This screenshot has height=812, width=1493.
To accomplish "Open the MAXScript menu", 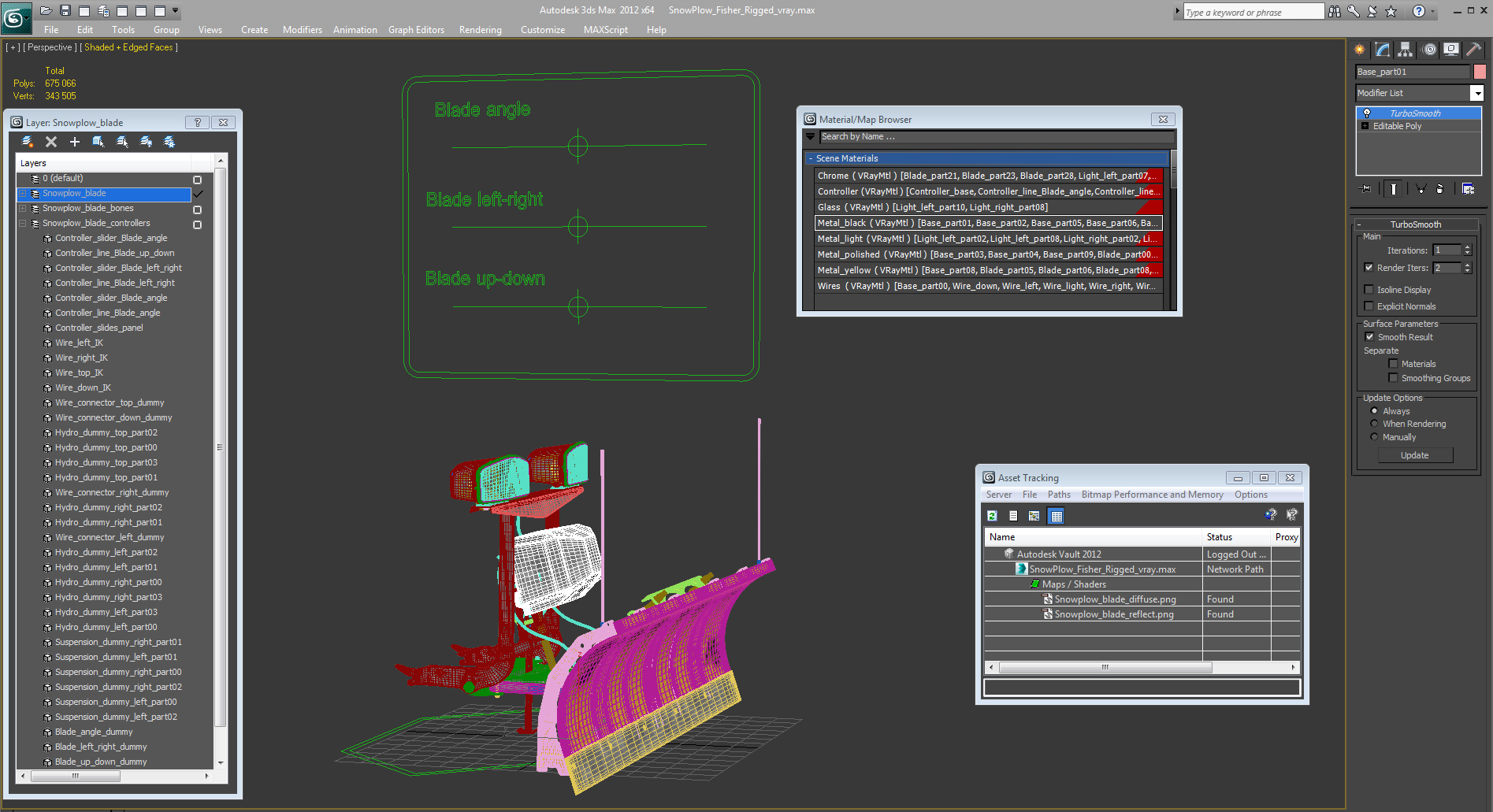I will point(606,30).
